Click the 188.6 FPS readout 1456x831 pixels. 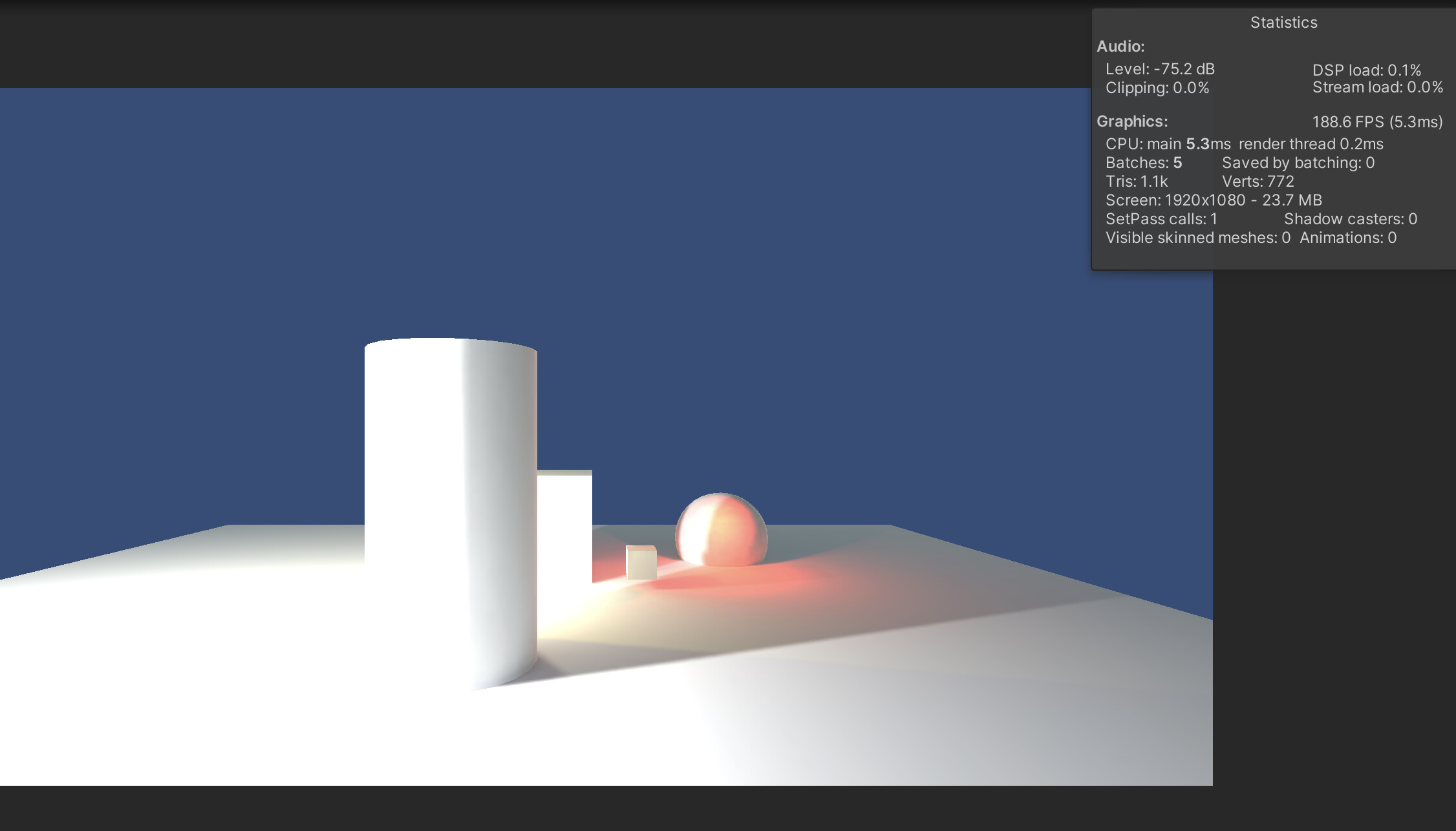(1377, 122)
